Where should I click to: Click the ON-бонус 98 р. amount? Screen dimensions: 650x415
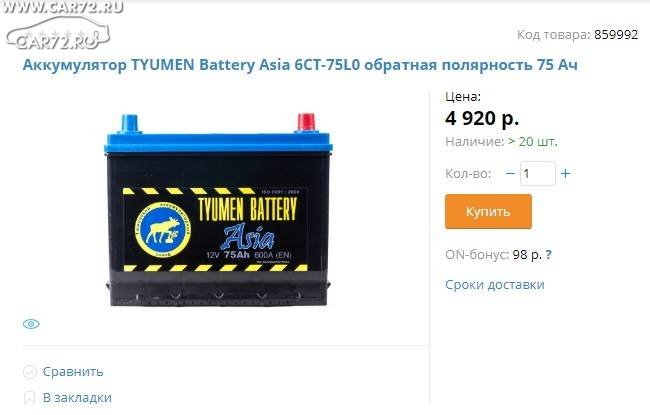tap(527, 254)
